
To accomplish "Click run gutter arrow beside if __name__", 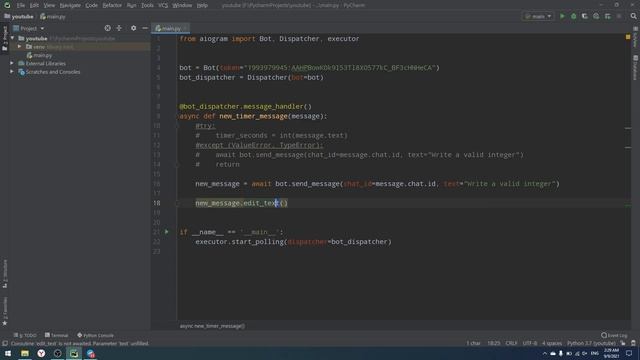I will click(x=167, y=231).
